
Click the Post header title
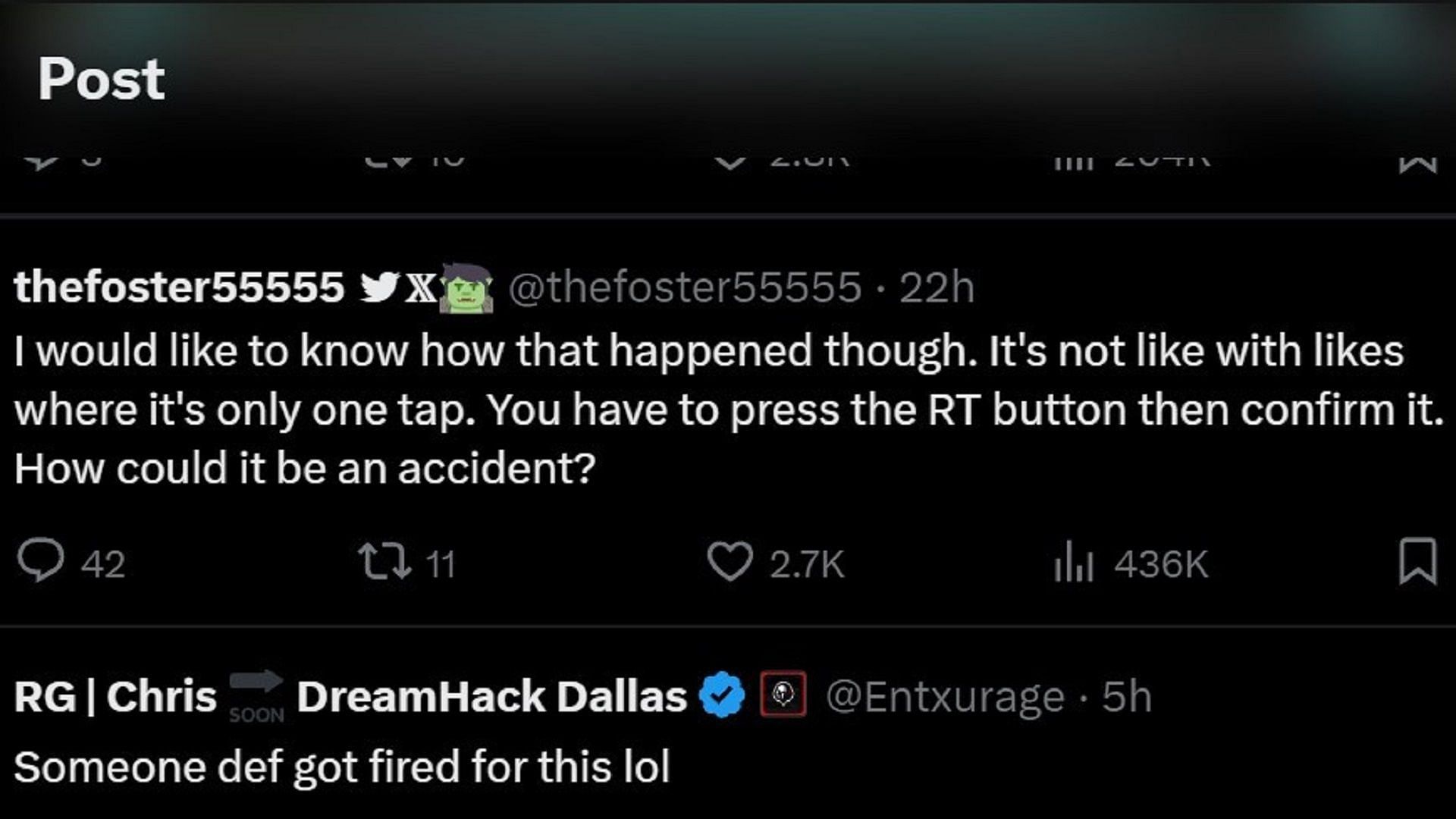coord(102,79)
